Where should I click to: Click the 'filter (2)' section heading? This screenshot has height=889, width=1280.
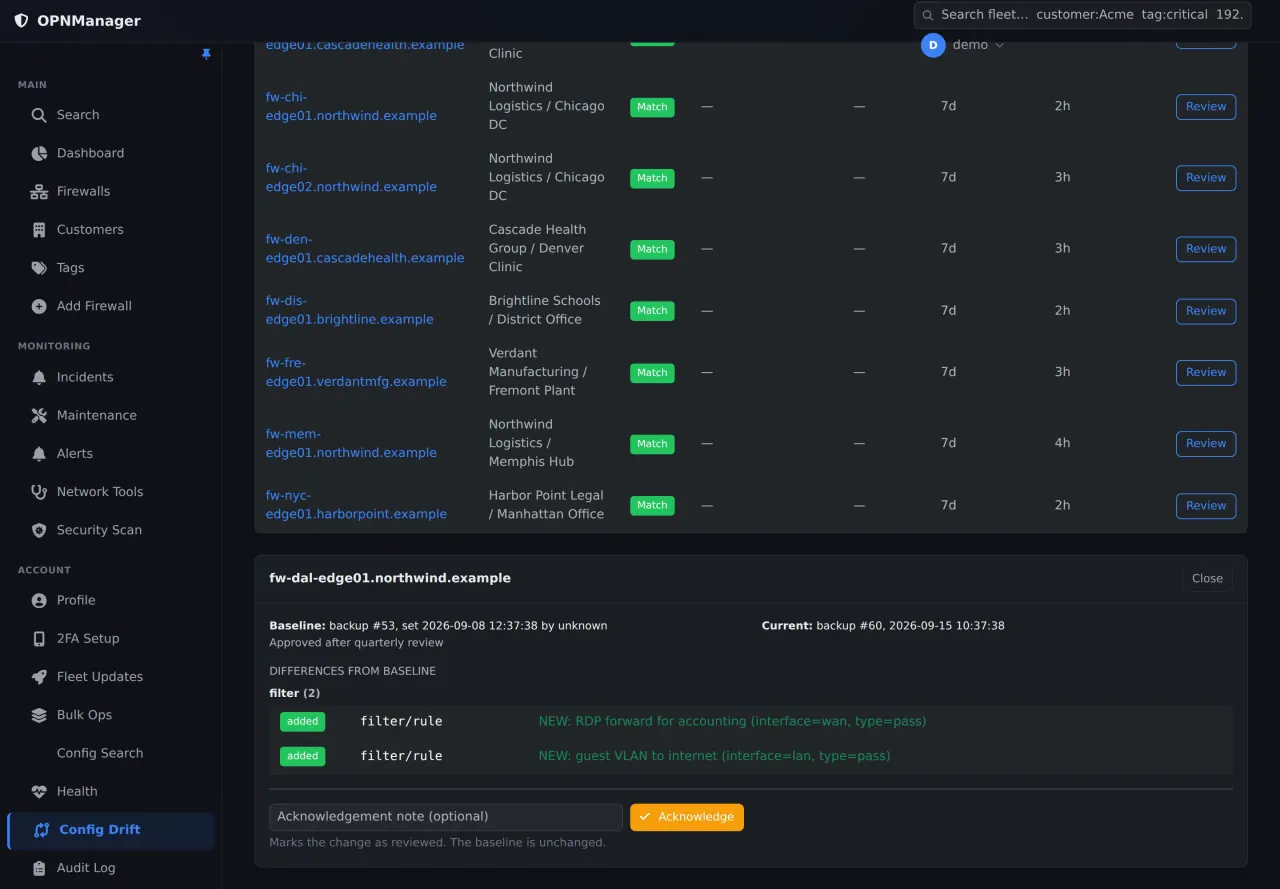[295, 693]
